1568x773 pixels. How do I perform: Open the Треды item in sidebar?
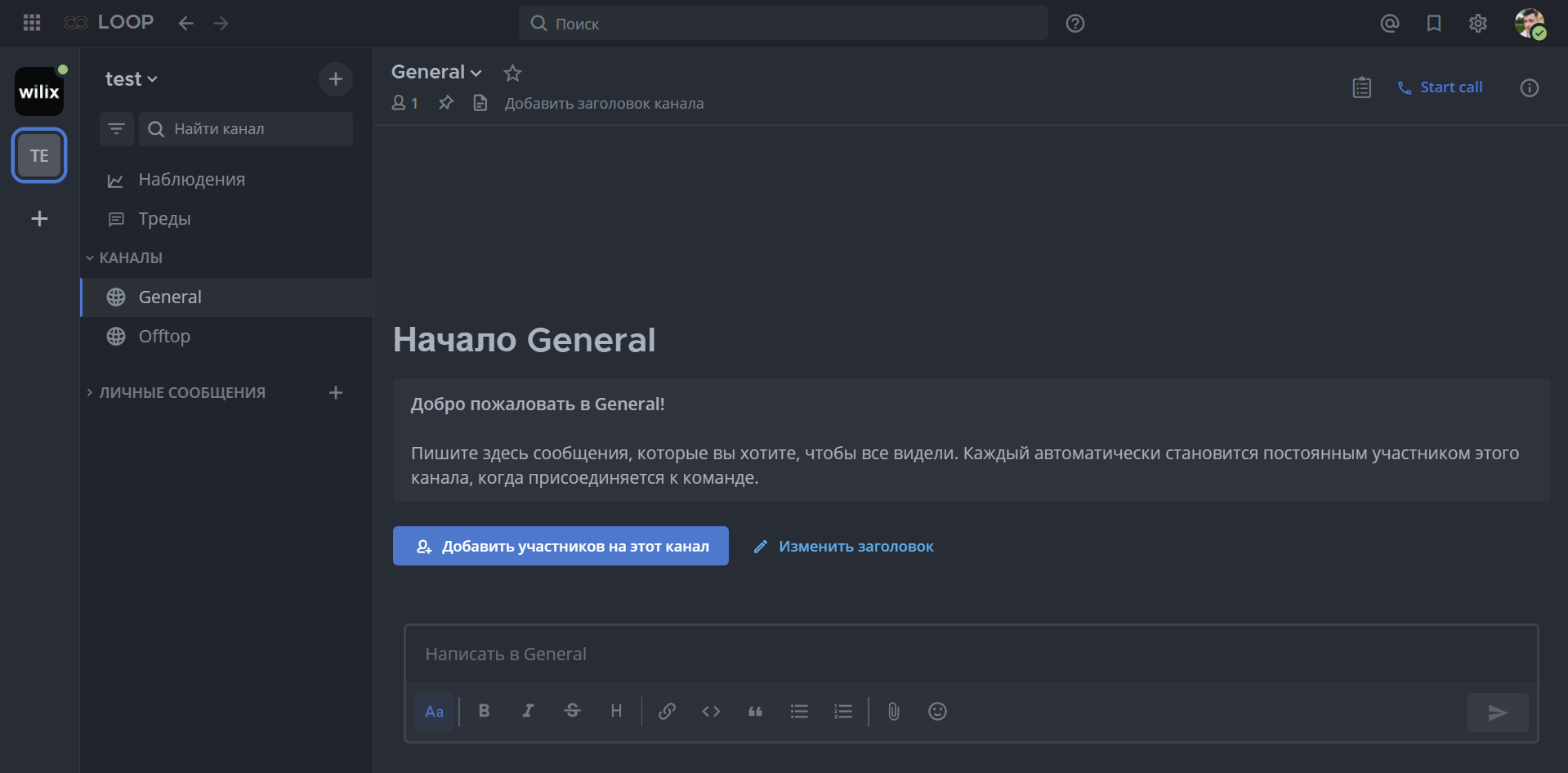(x=164, y=218)
